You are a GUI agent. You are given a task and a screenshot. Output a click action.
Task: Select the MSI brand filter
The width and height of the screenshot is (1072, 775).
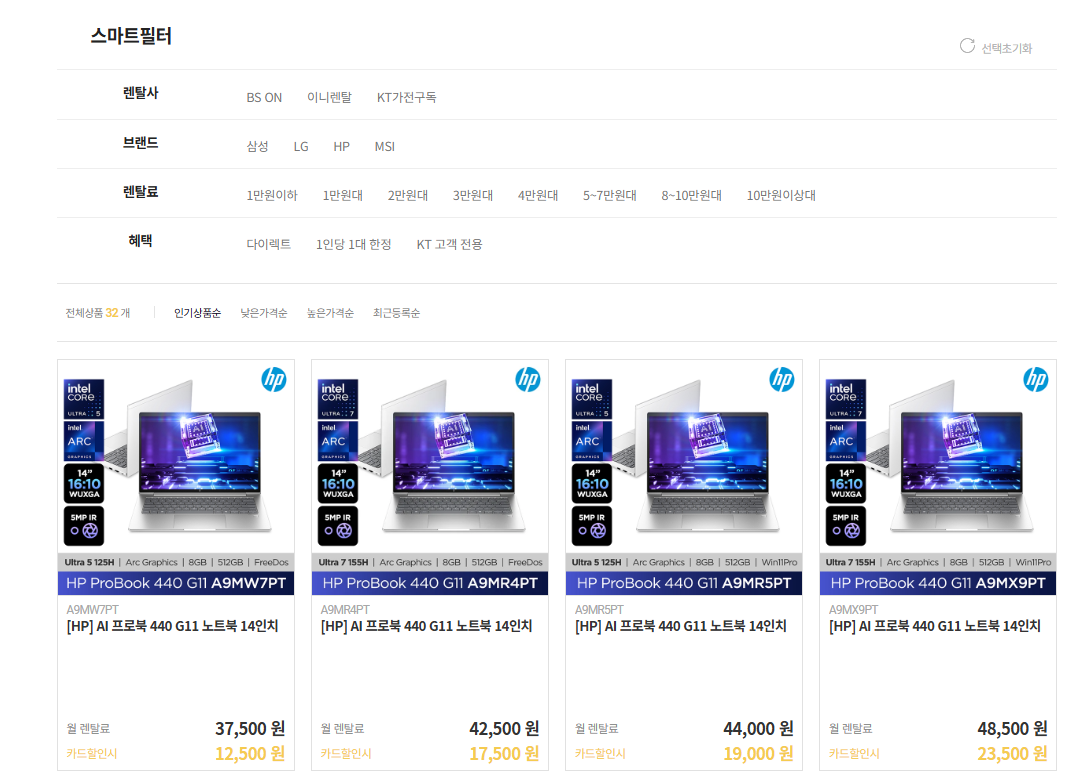click(x=384, y=146)
